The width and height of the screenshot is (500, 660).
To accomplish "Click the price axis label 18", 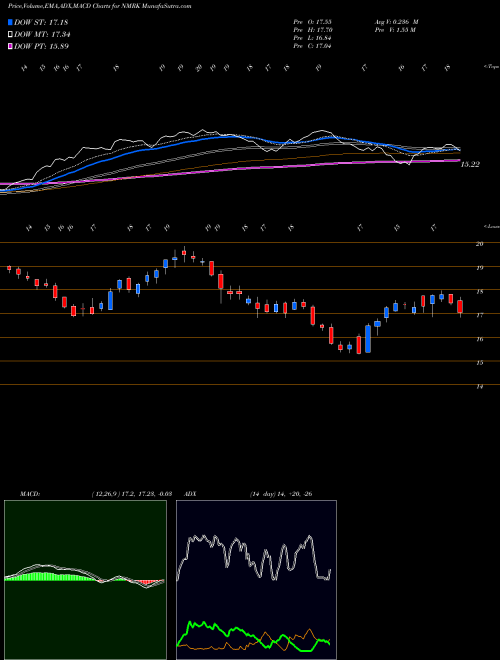I will pos(479,291).
